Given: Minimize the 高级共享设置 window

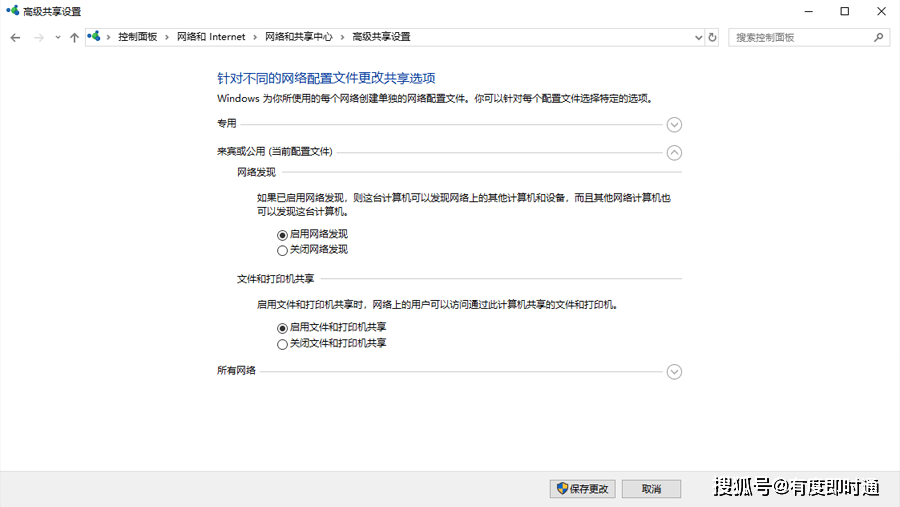Looking at the screenshot, I should tap(809, 11).
